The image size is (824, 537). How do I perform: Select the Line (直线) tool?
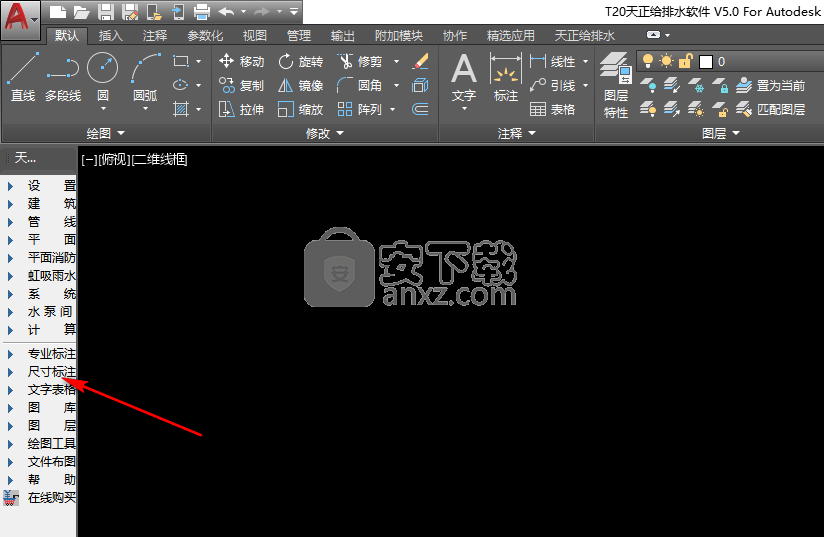coord(23,77)
